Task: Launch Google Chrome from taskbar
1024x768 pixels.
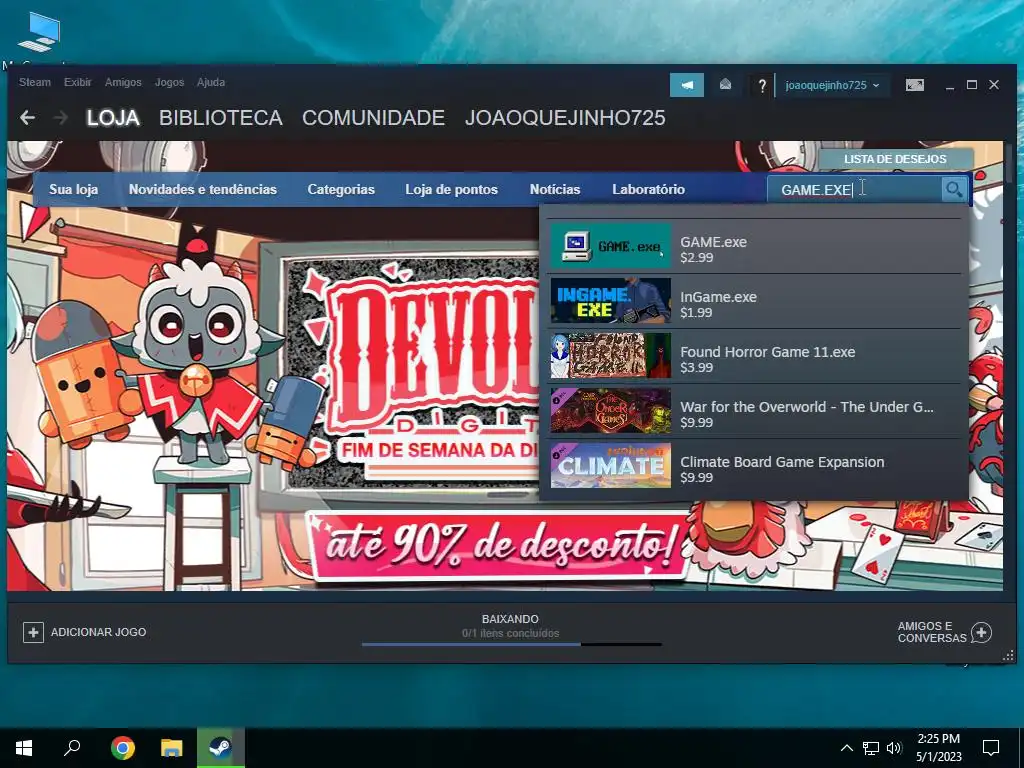Action: (x=122, y=748)
